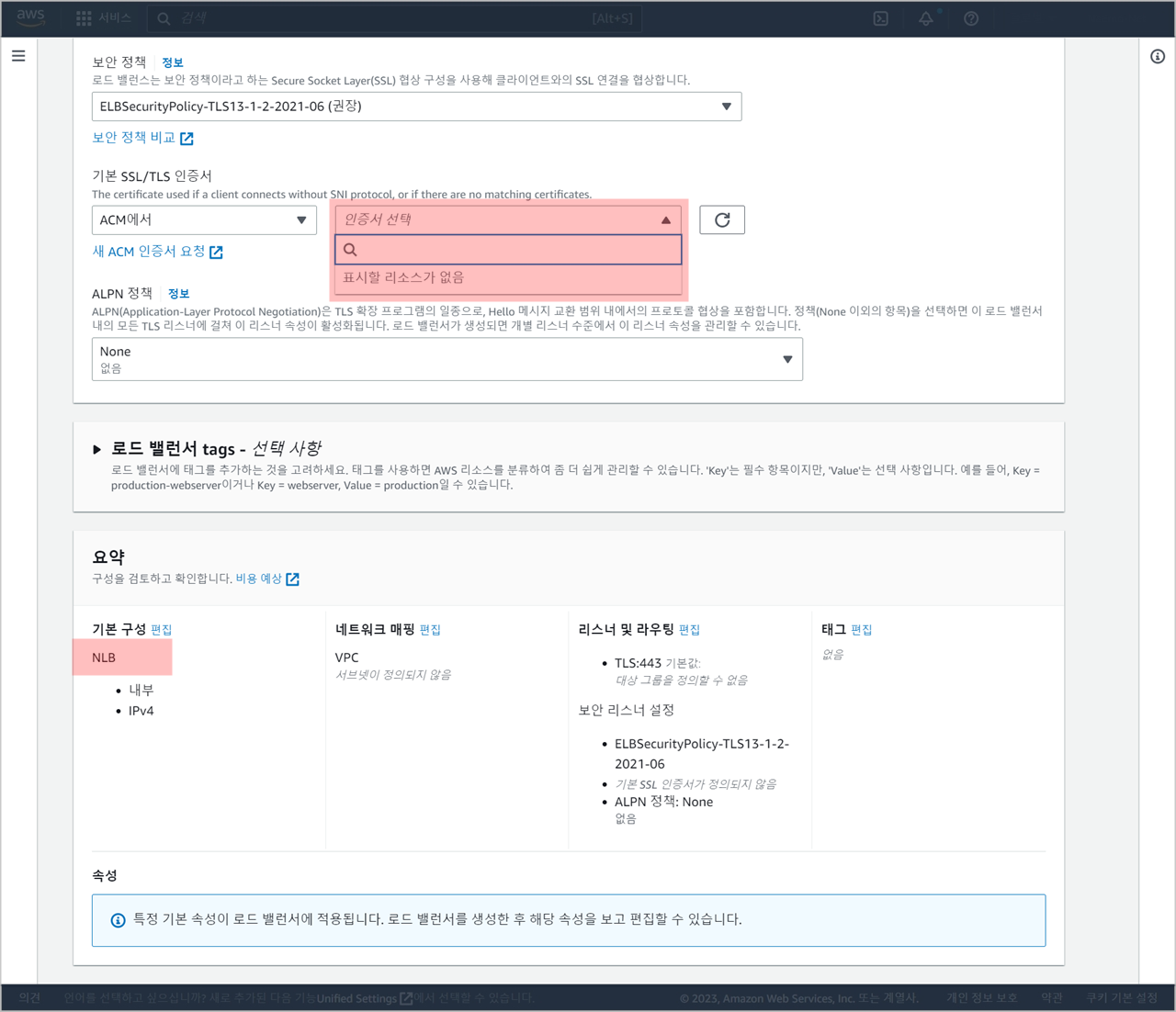Viewport: 1176px width, 1012px height.
Task: Edit 리스너 및 라우팅 via 편집 link
Action: click(x=689, y=629)
